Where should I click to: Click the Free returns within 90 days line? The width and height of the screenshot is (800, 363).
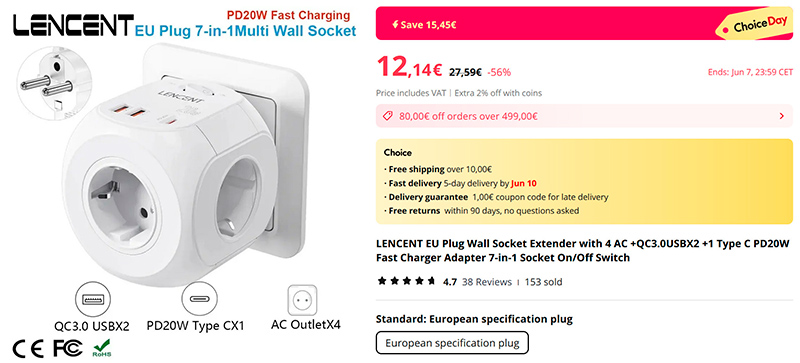tap(483, 210)
